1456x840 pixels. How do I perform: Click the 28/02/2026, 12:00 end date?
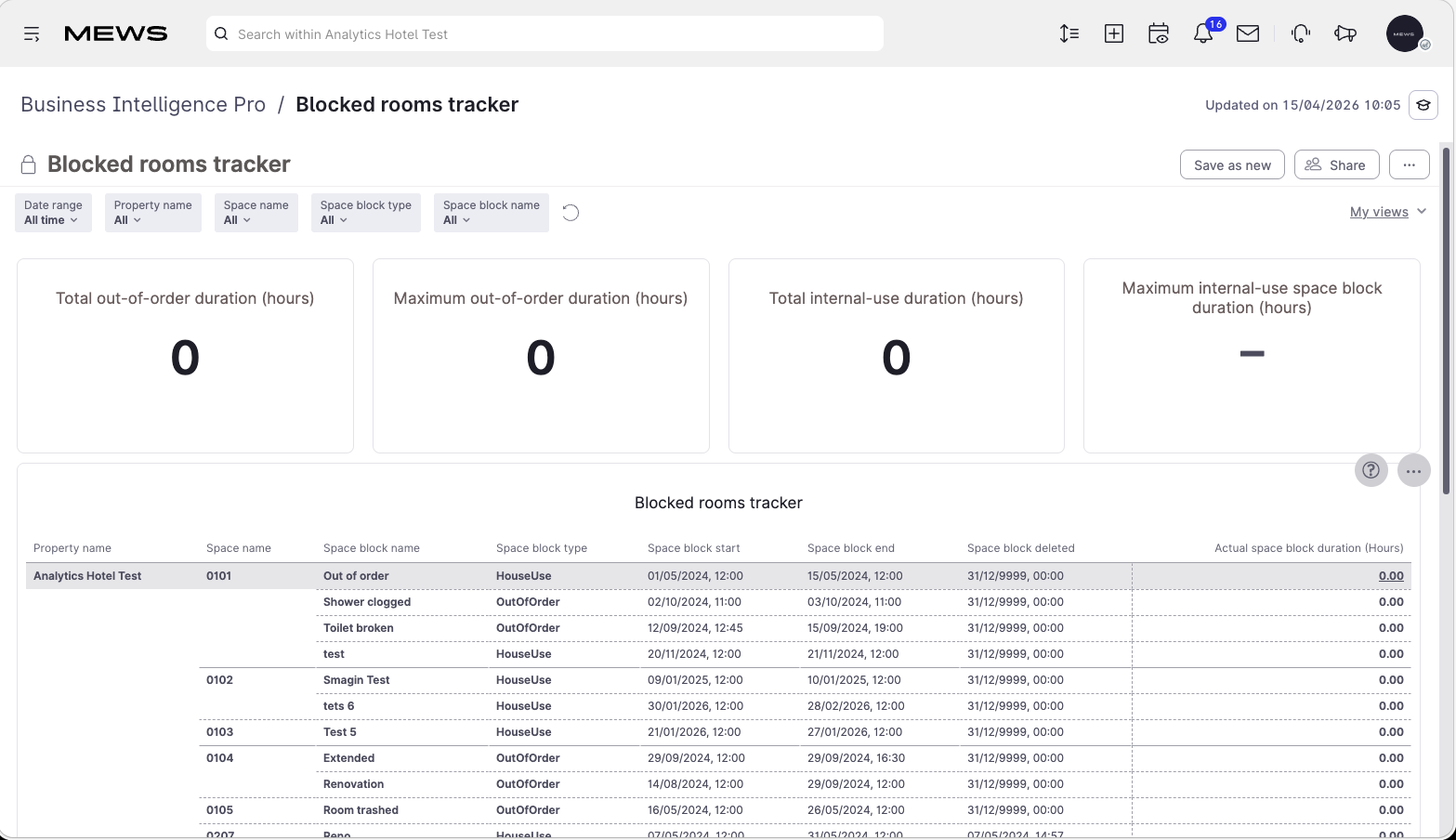(x=856, y=706)
